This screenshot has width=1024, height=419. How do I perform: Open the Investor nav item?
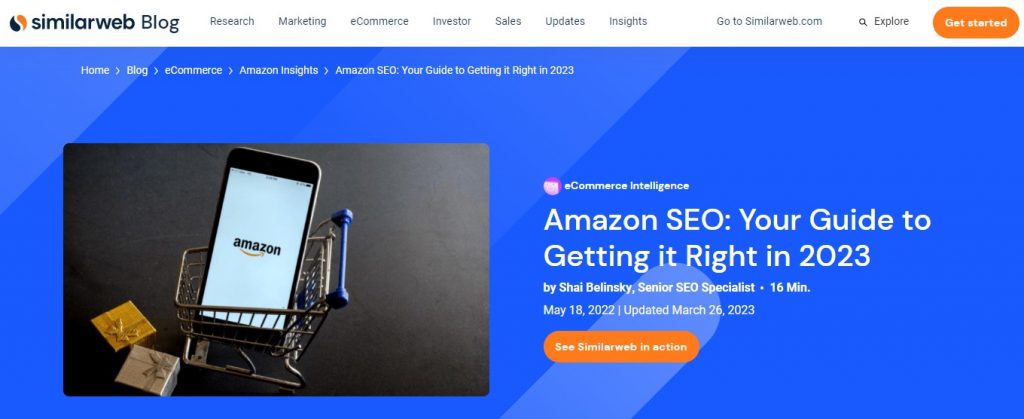tap(452, 21)
